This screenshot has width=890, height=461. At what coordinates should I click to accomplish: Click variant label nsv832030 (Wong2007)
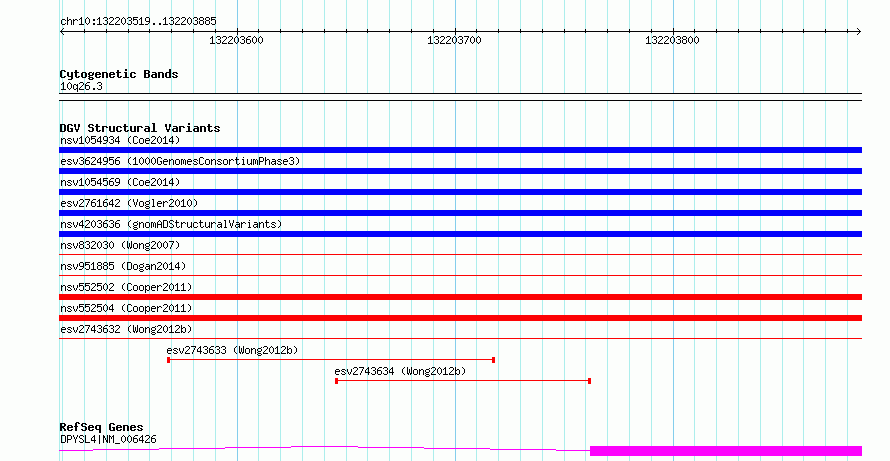(120, 245)
